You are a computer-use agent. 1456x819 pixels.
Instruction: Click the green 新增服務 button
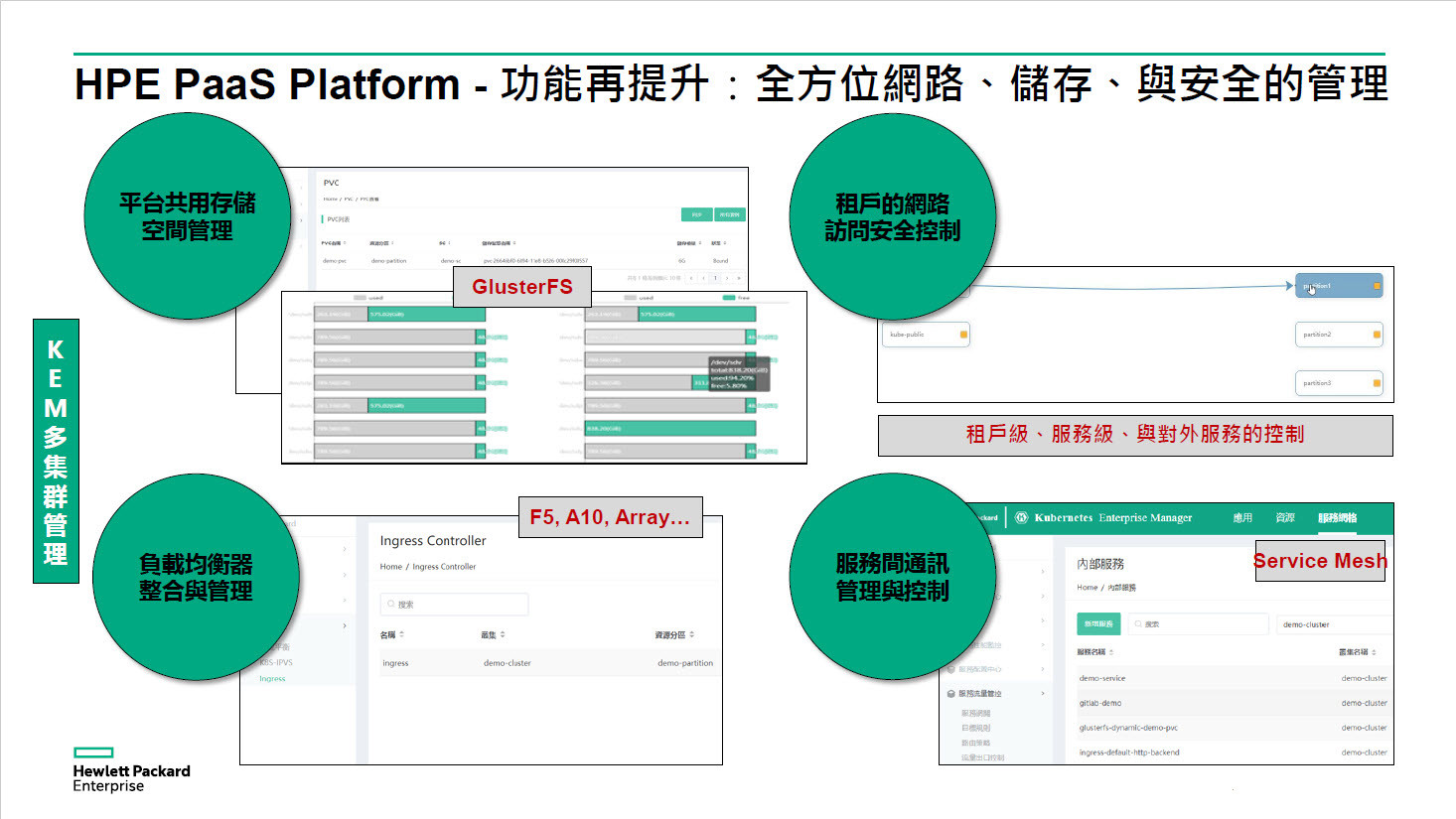pyautogui.click(x=1099, y=624)
